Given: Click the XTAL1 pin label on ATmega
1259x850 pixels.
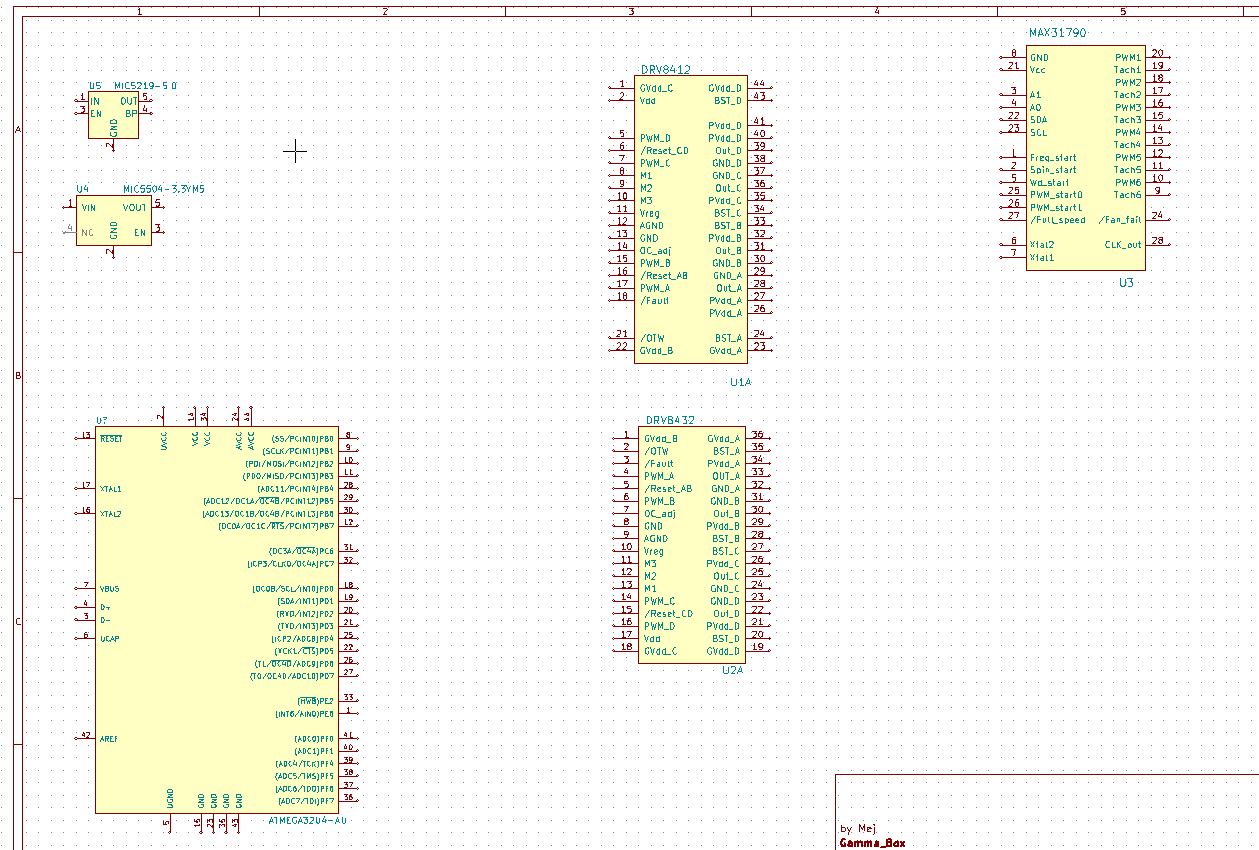Looking at the screenshot, I should 110,489.
